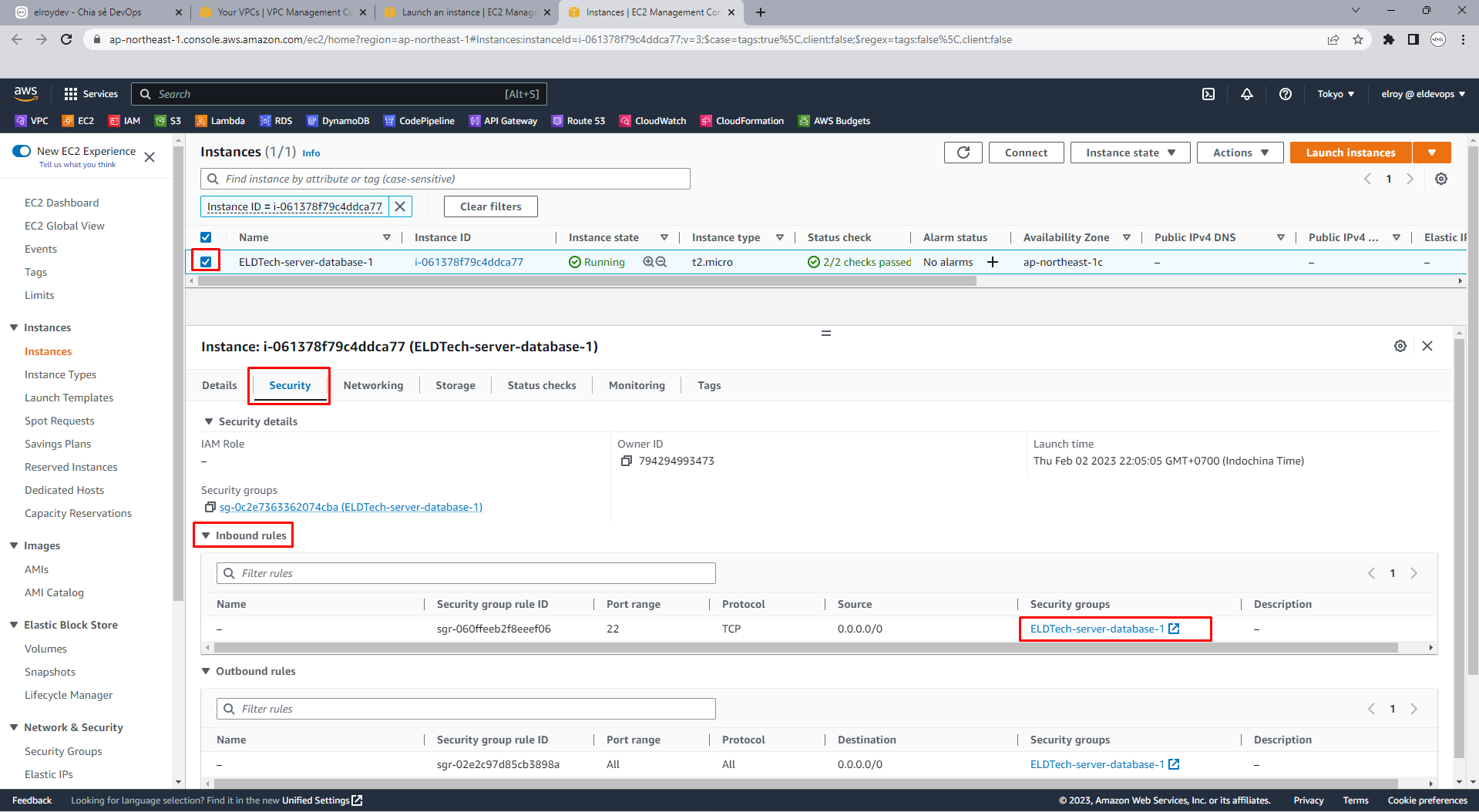Open the Actions dropdown
This screenshot has width=1479, height=812.
[x=1240, y=153]
